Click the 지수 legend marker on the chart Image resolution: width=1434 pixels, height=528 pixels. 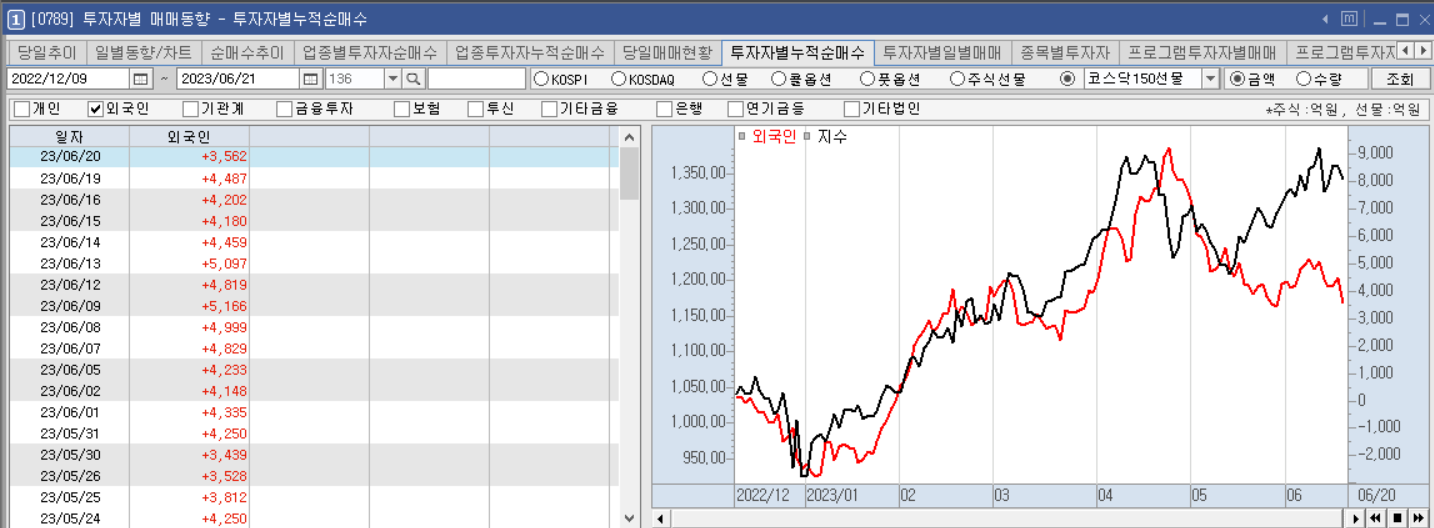807,136
